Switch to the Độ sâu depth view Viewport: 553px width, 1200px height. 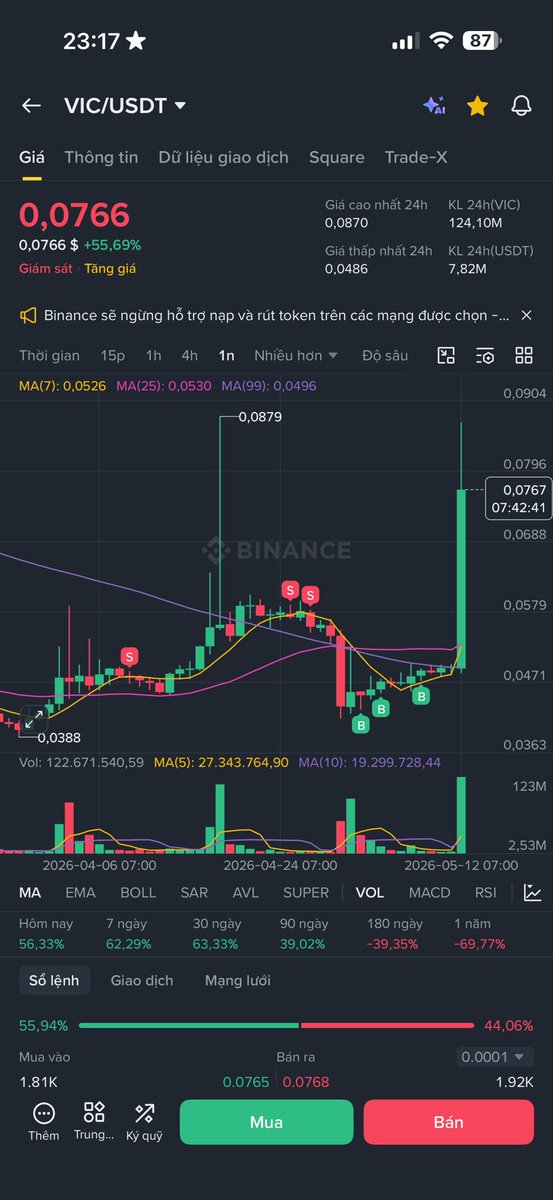click(385, 355)
